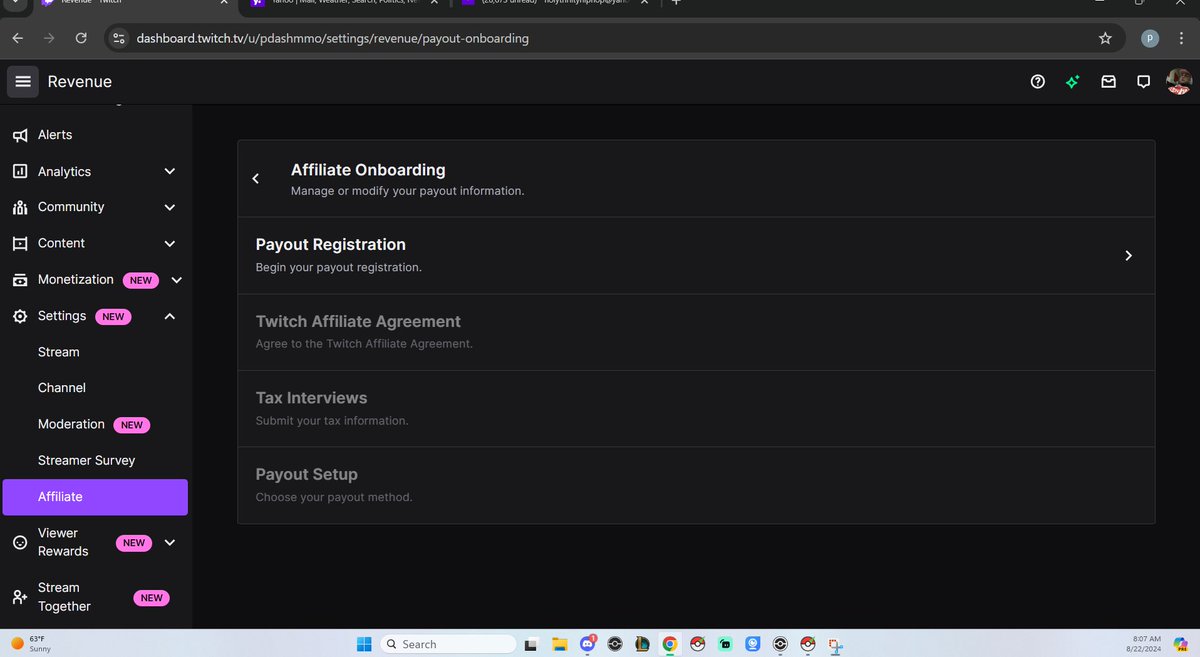Image resolution: width=1200 pixels, height=657 pixels.
Task: Click the NEW badge beside Moderation
Action: pos(132,425)
